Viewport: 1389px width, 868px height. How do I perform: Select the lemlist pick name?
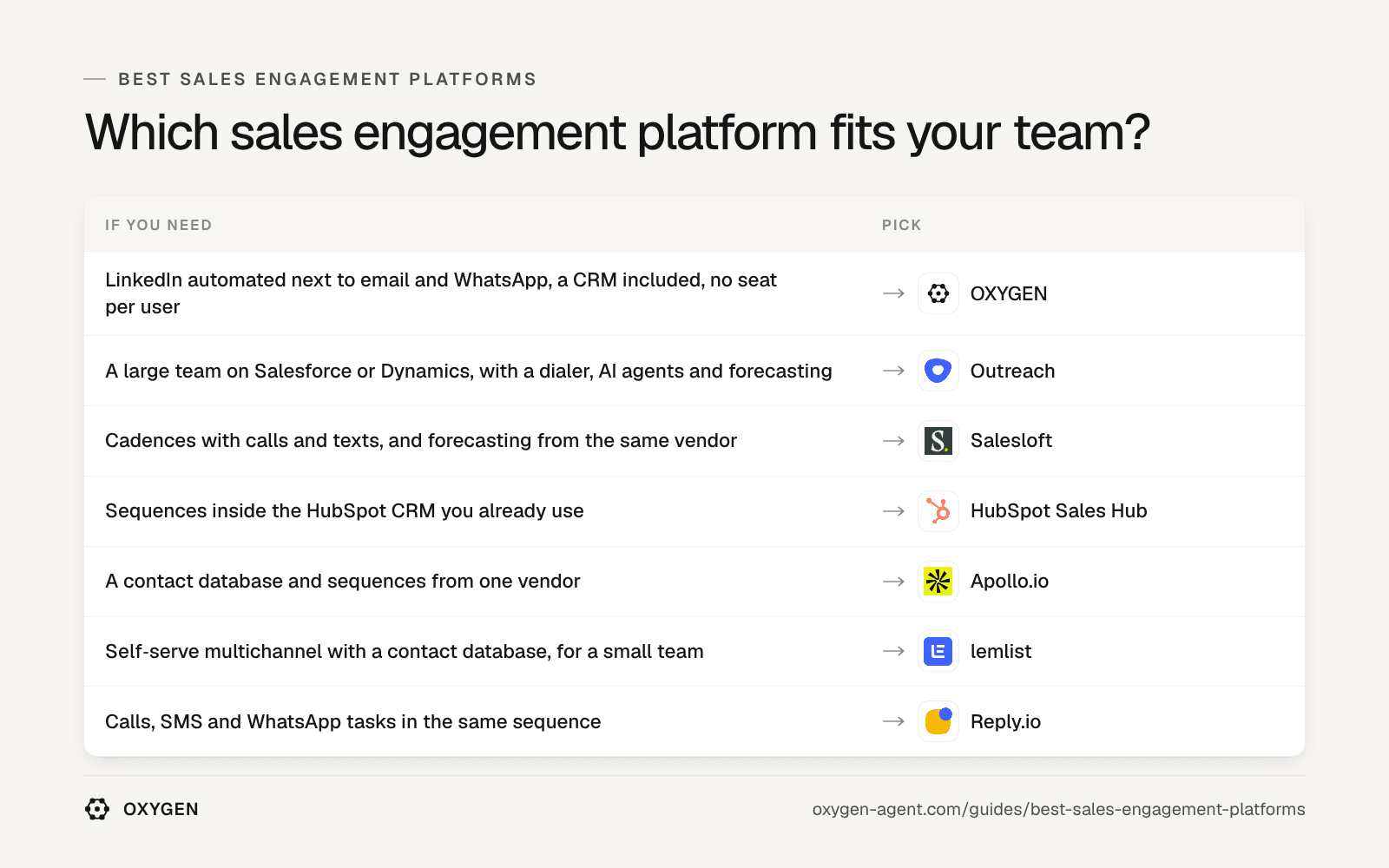coord(1001,651)
